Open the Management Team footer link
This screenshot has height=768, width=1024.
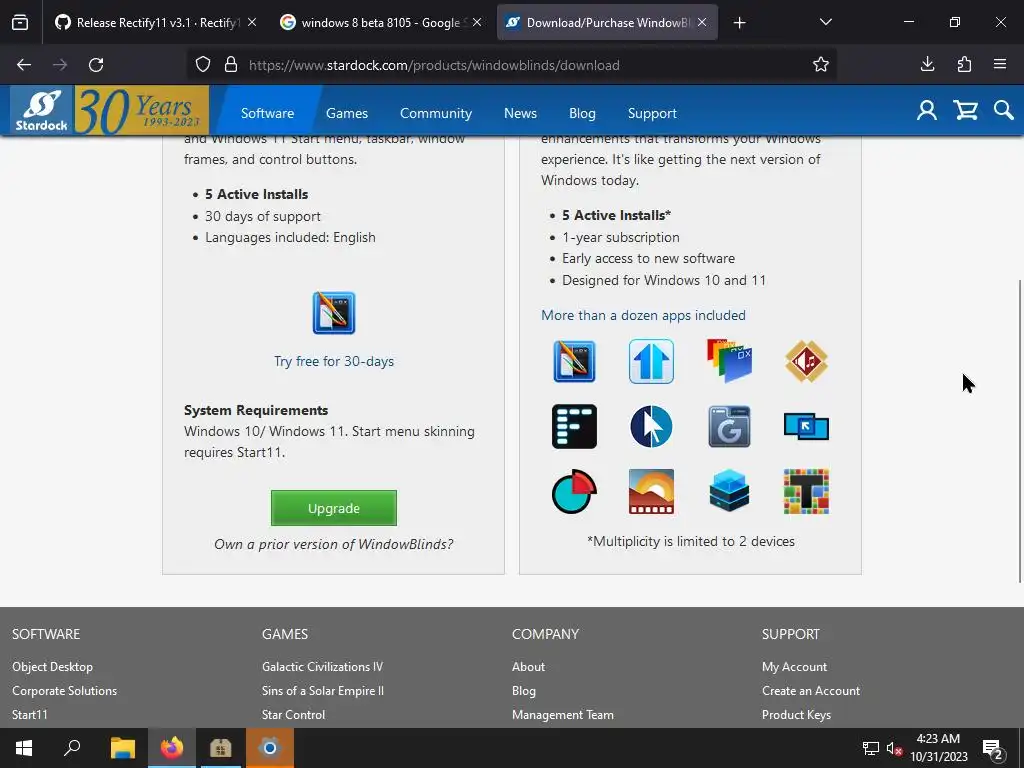(x=562, y=714)
